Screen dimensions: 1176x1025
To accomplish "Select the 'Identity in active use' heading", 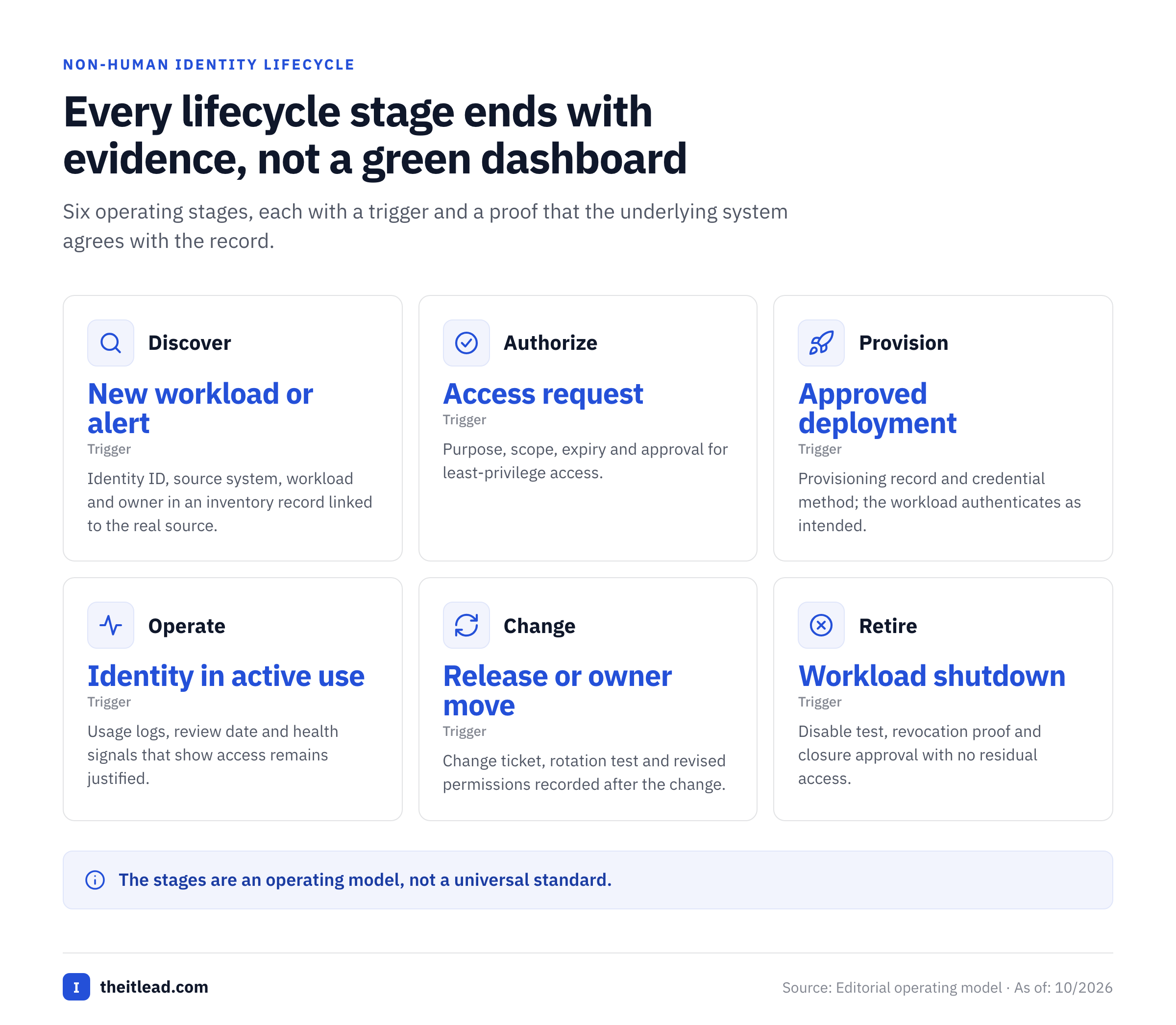I will [x=226, y=676].
